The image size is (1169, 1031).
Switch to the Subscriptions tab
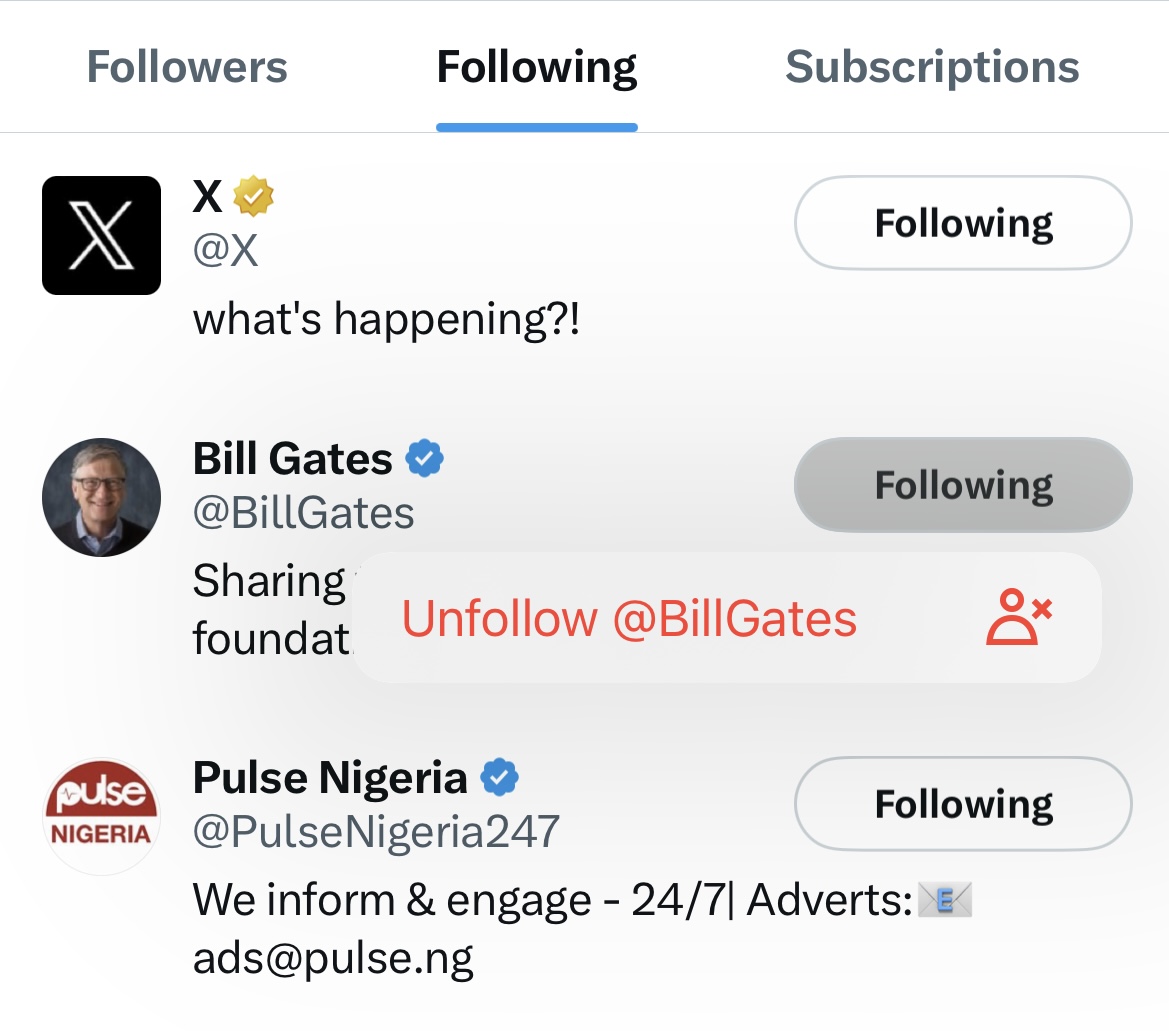[x=932, y=67]
